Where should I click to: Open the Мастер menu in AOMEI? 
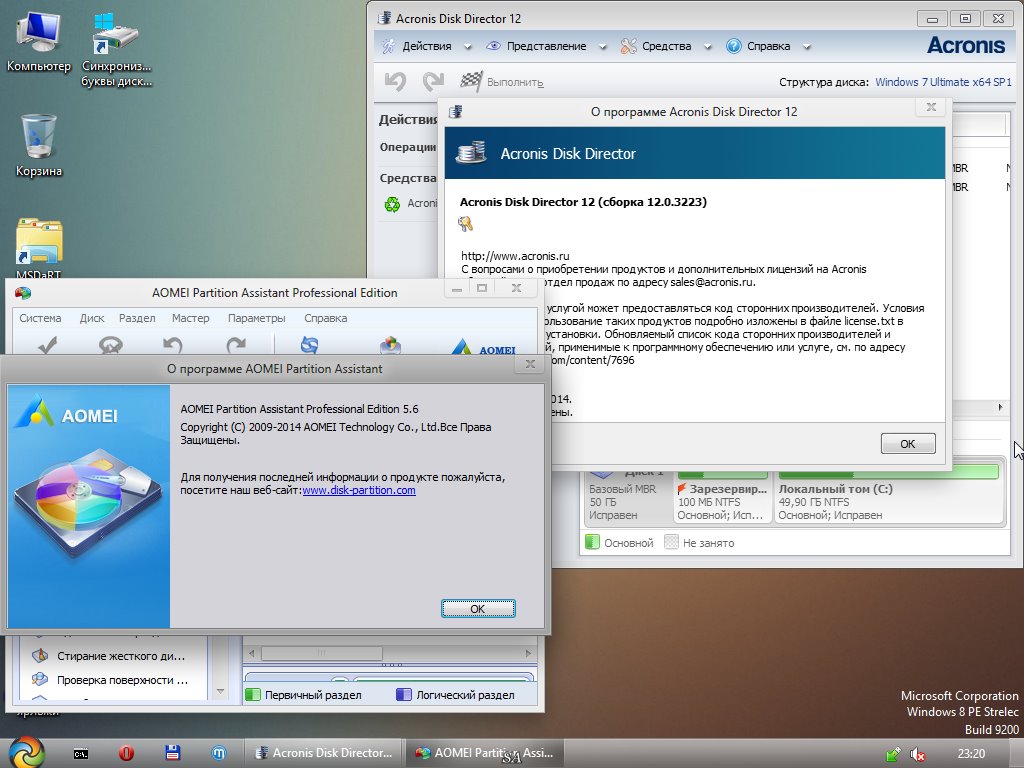[191, 318]
